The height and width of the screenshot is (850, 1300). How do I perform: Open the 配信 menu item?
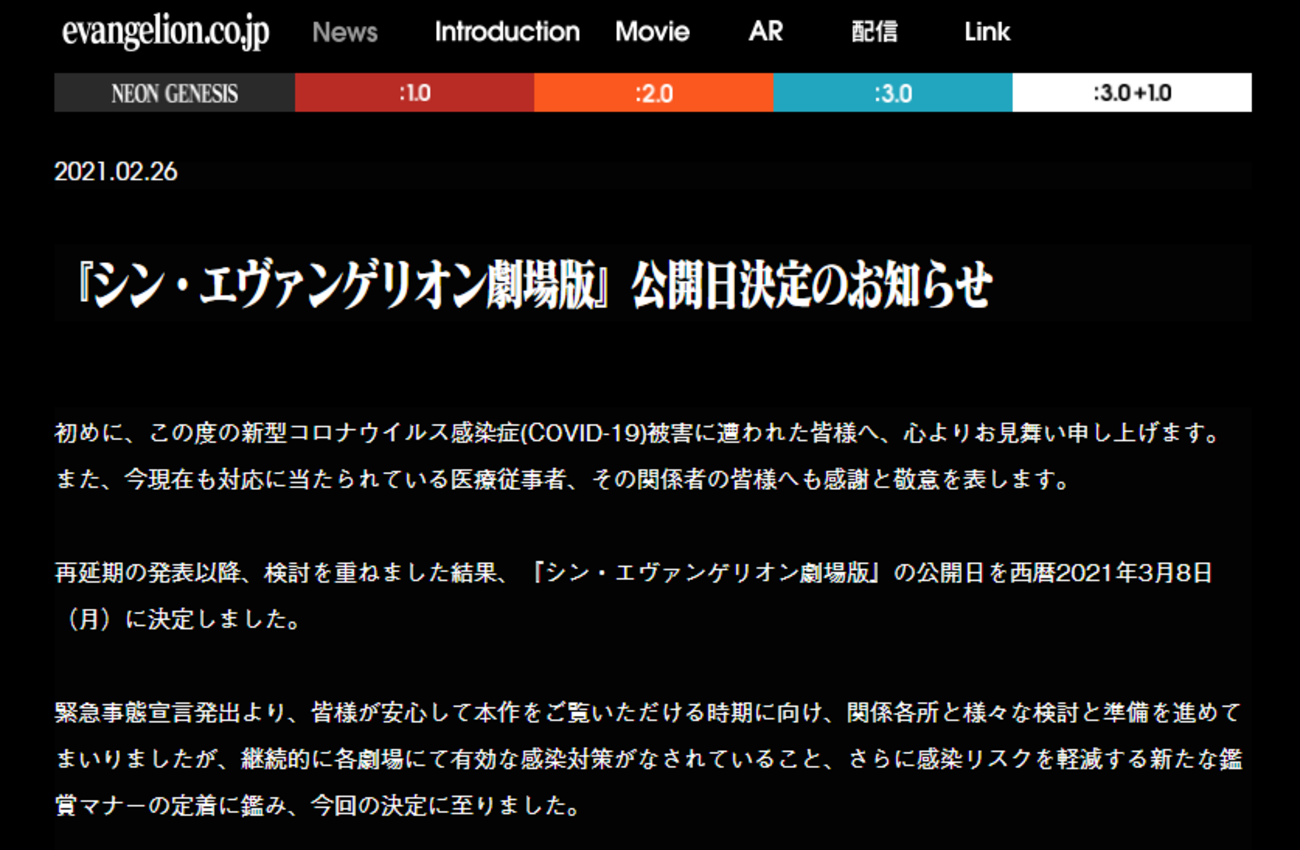coord(874,32)
